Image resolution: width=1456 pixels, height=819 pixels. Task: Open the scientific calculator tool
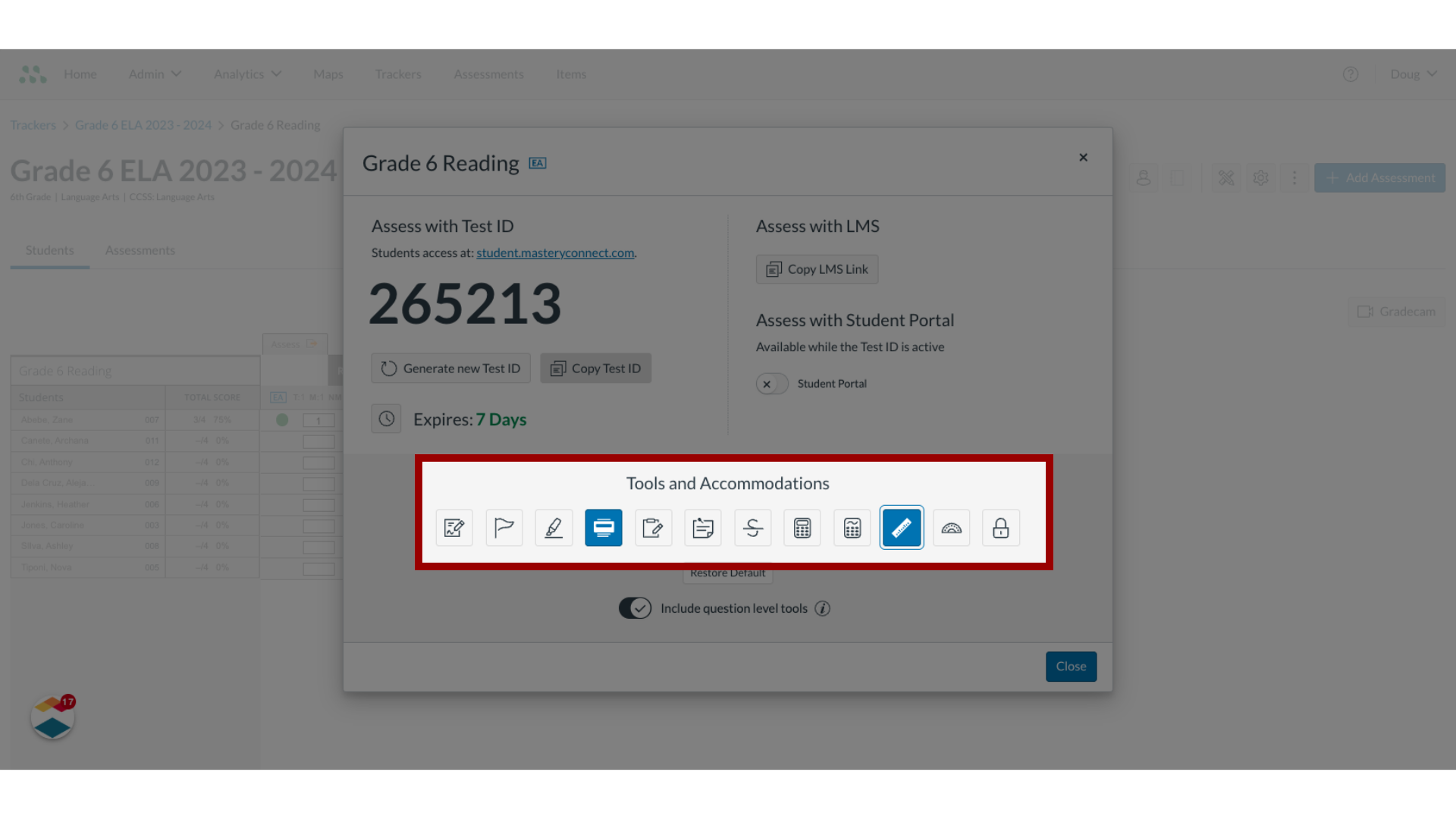(852, 527)
